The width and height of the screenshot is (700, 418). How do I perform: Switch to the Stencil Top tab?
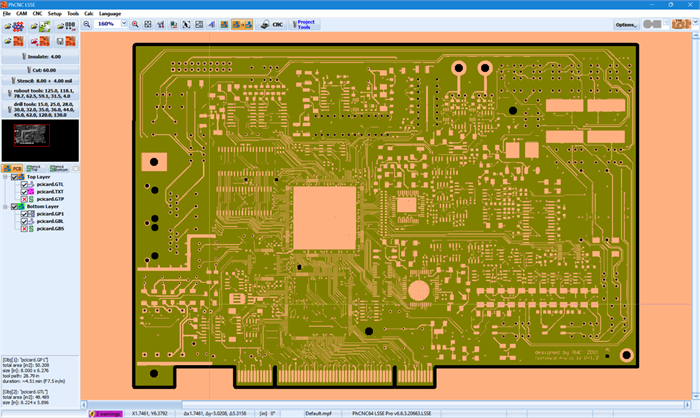[x=35, y=168]
